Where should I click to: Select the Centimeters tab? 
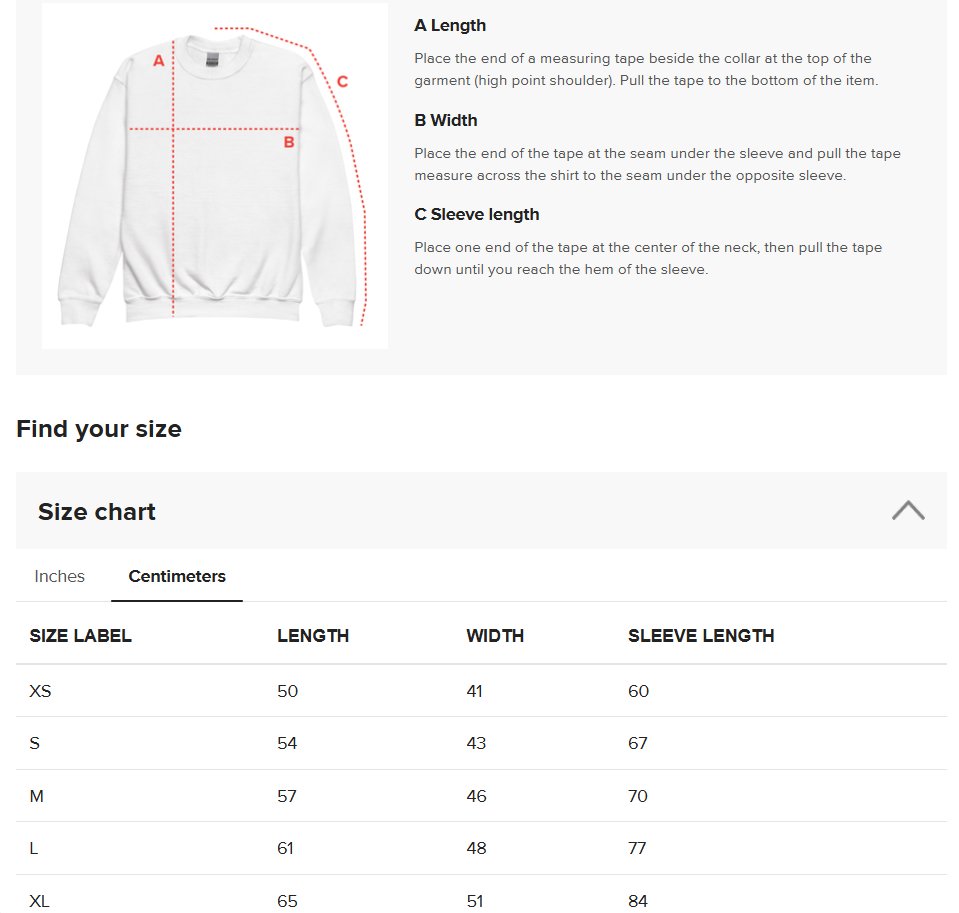[x=176, y=576]
